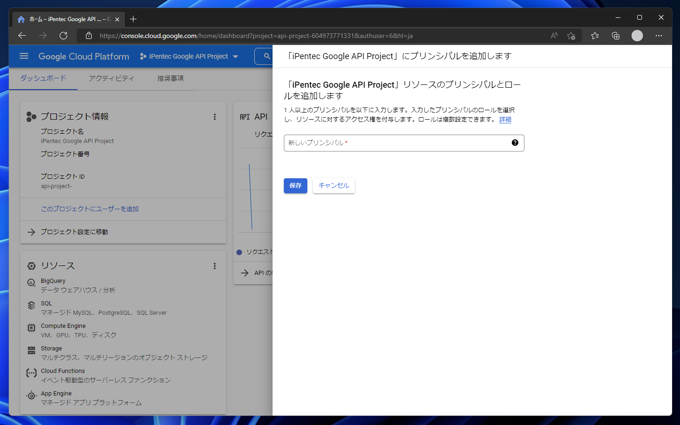Click the Storage icon

point(31,350)
